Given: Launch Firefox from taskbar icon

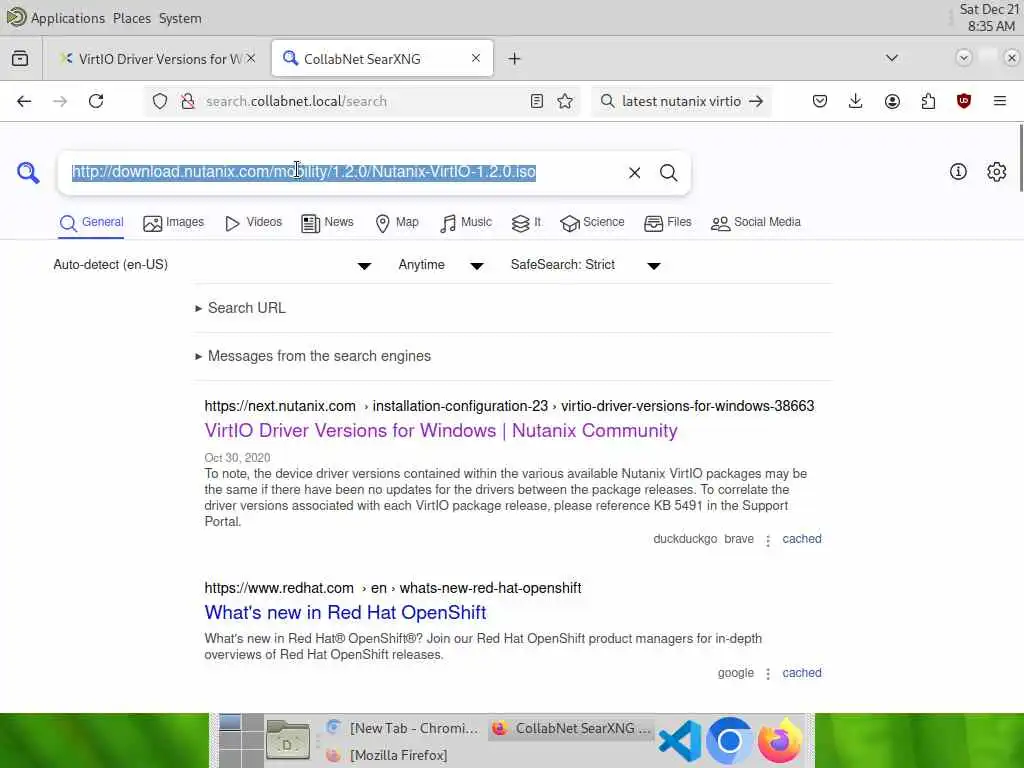Looking at the screenshot, I should [780, 741].
